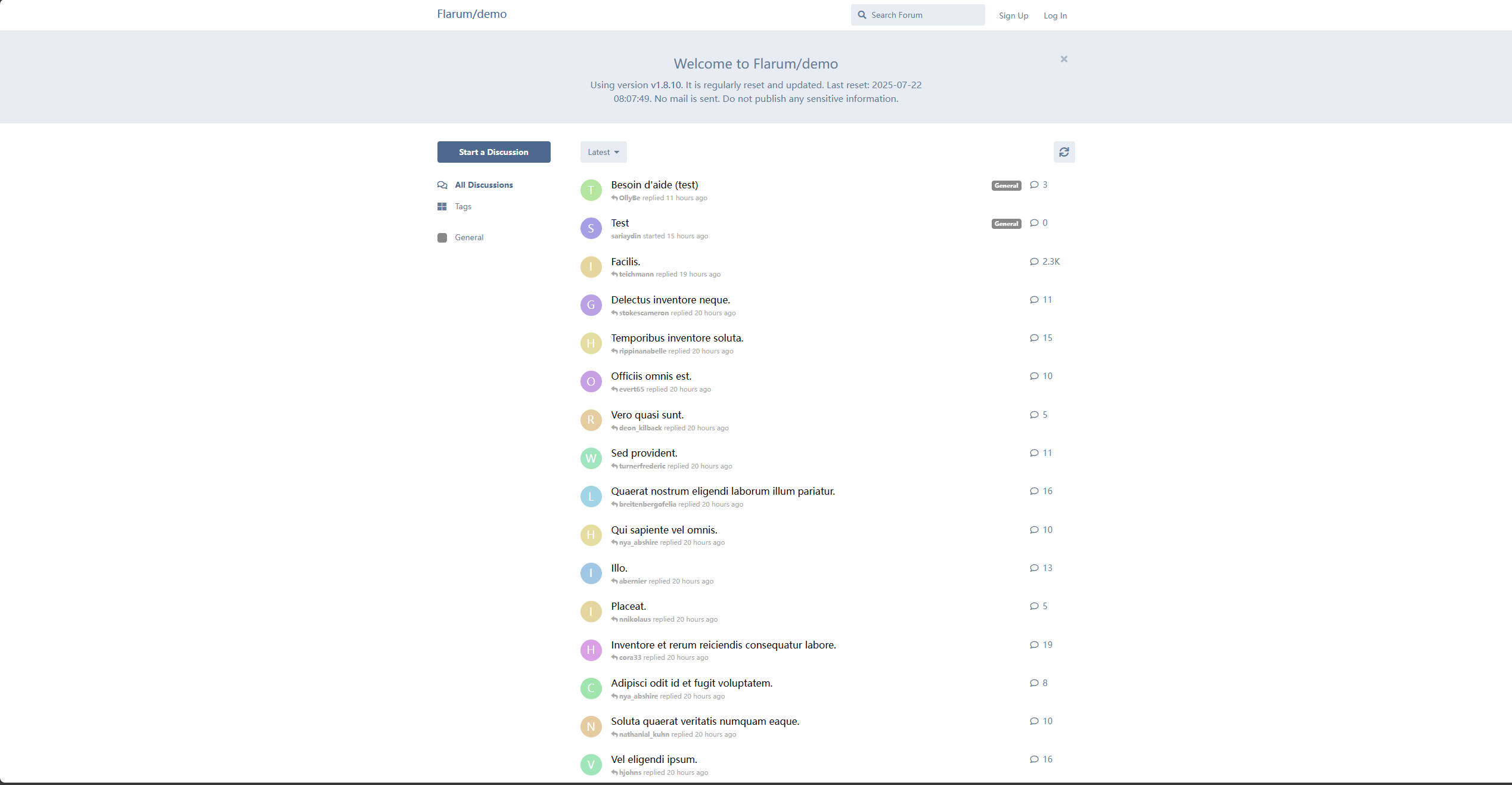Open Quaerat nostrum eligendi laborum illum pariatur.

[x=723, y=491]
